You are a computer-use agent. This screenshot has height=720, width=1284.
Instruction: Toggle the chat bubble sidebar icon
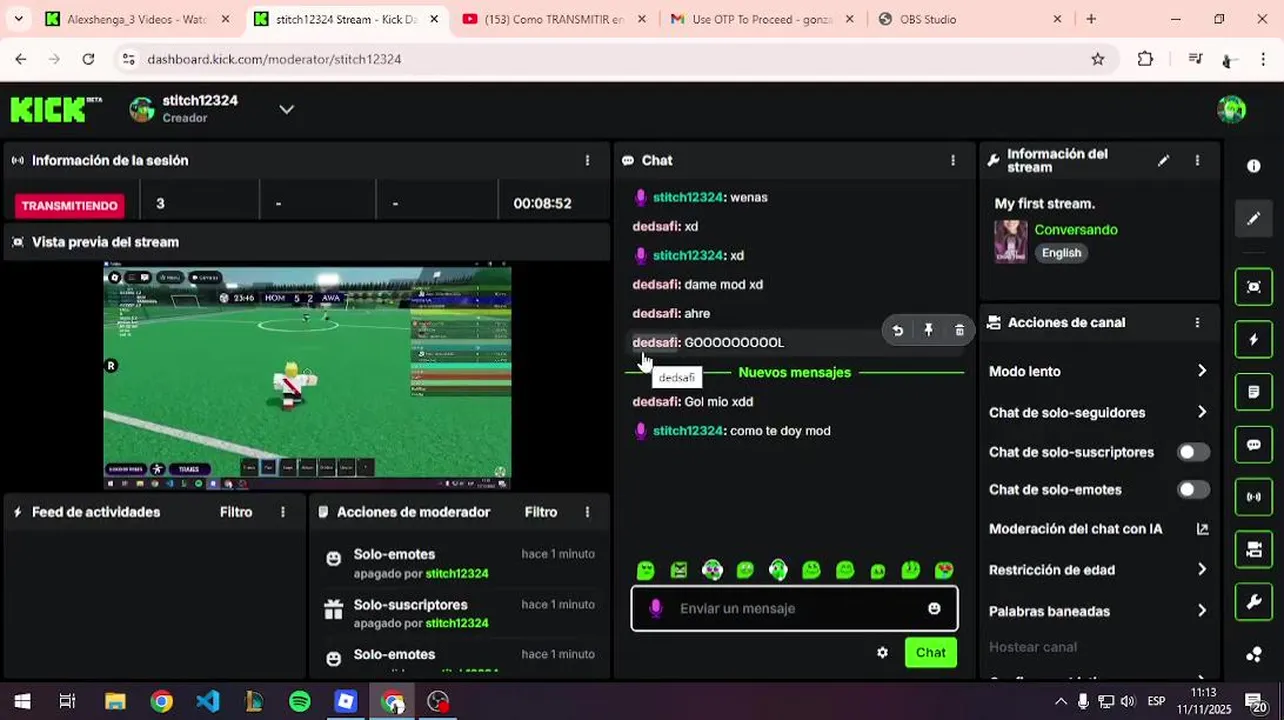[1254, 445]
